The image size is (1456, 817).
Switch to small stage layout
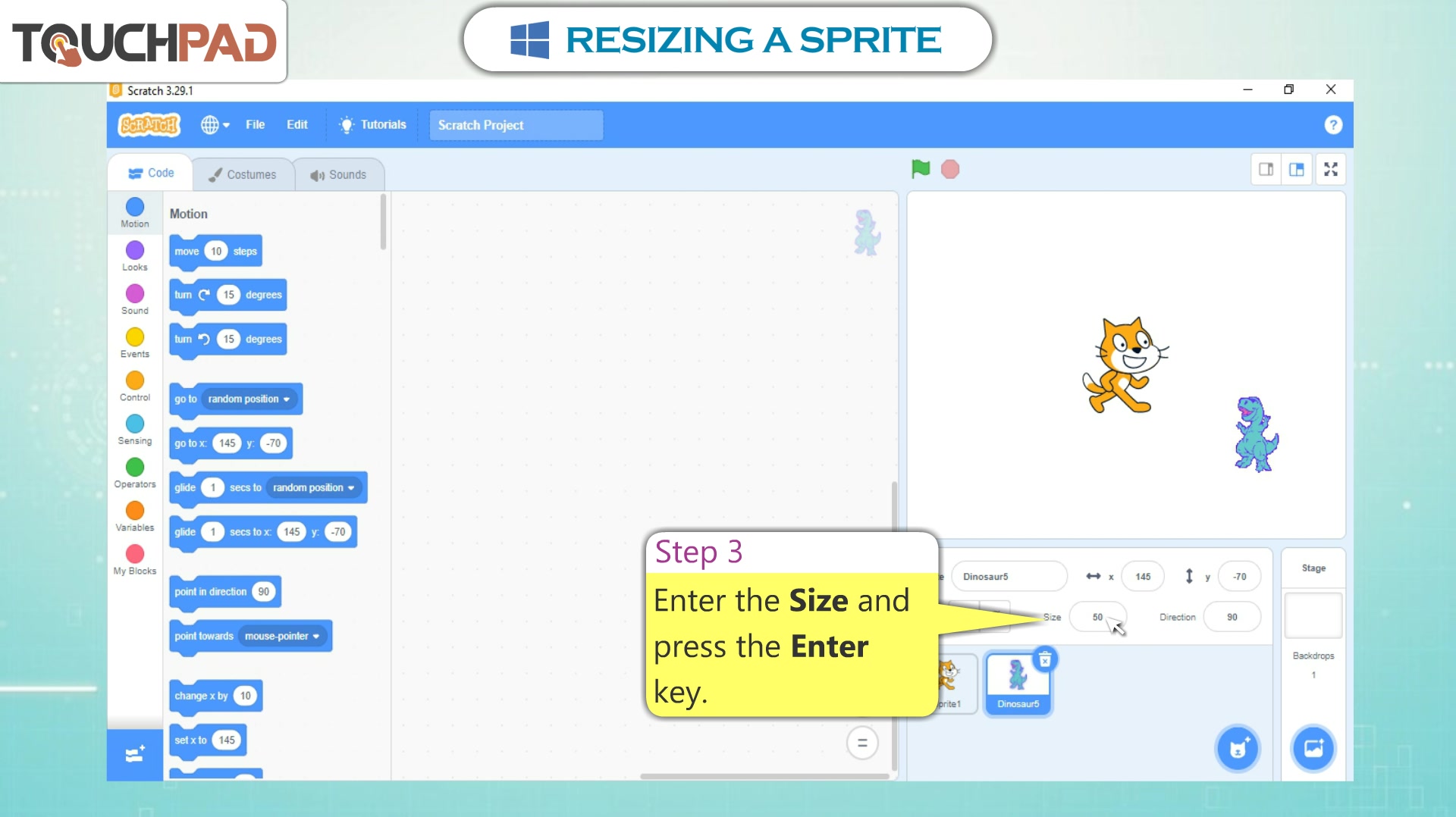coord(1266,169)
